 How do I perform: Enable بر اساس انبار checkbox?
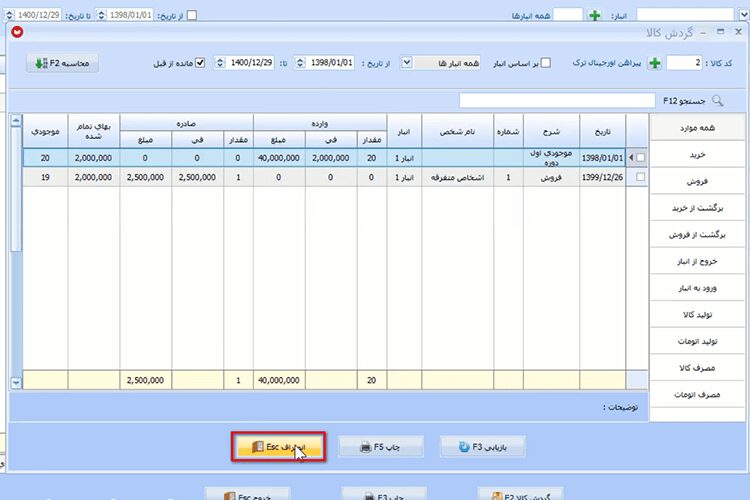(545, 63)
